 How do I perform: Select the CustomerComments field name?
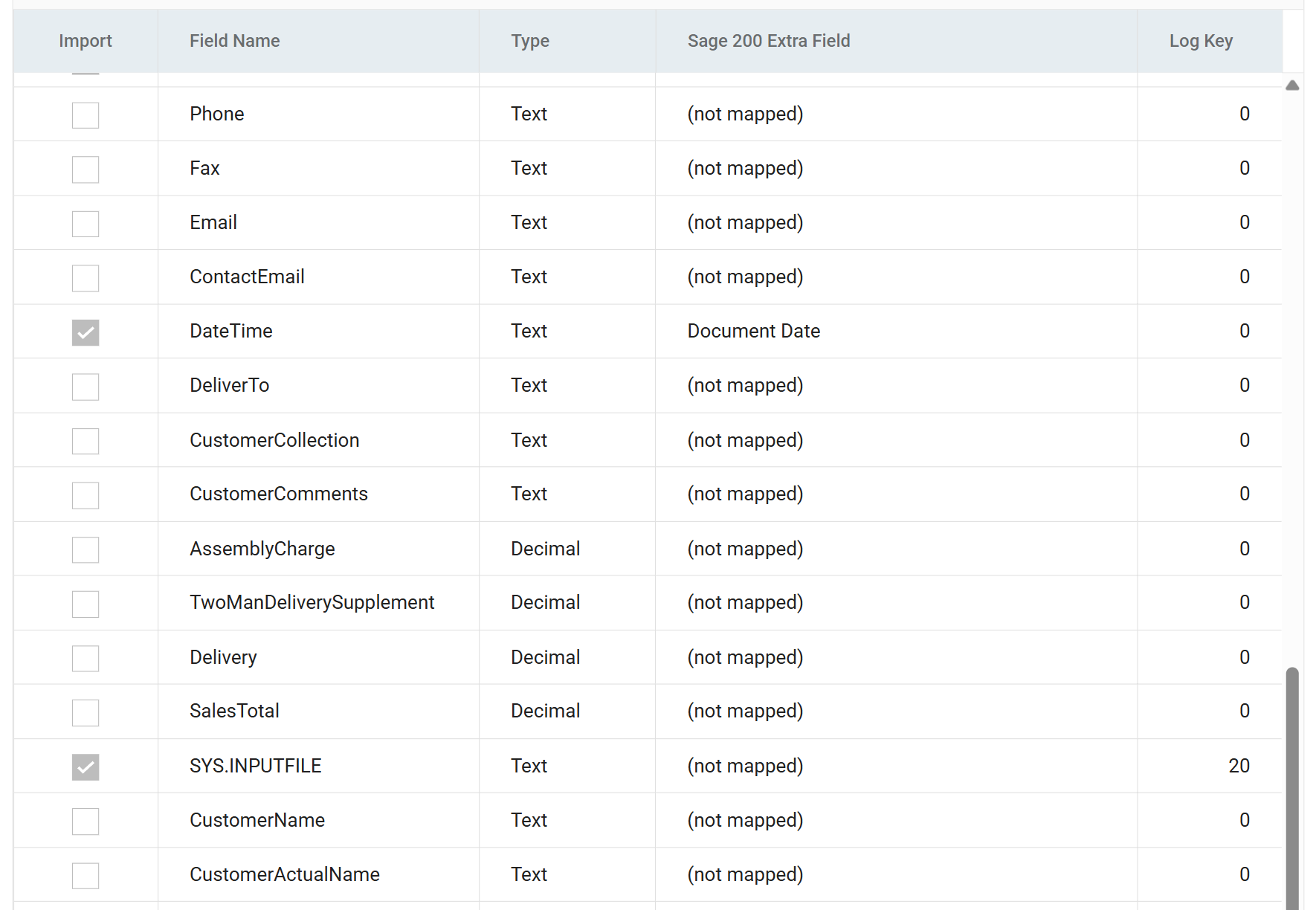(279, 494)
